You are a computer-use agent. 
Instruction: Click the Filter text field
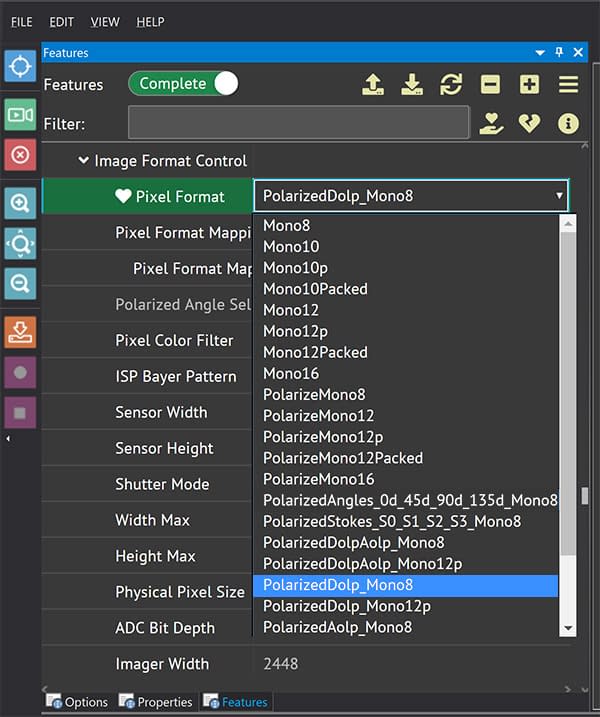[299, 123]
